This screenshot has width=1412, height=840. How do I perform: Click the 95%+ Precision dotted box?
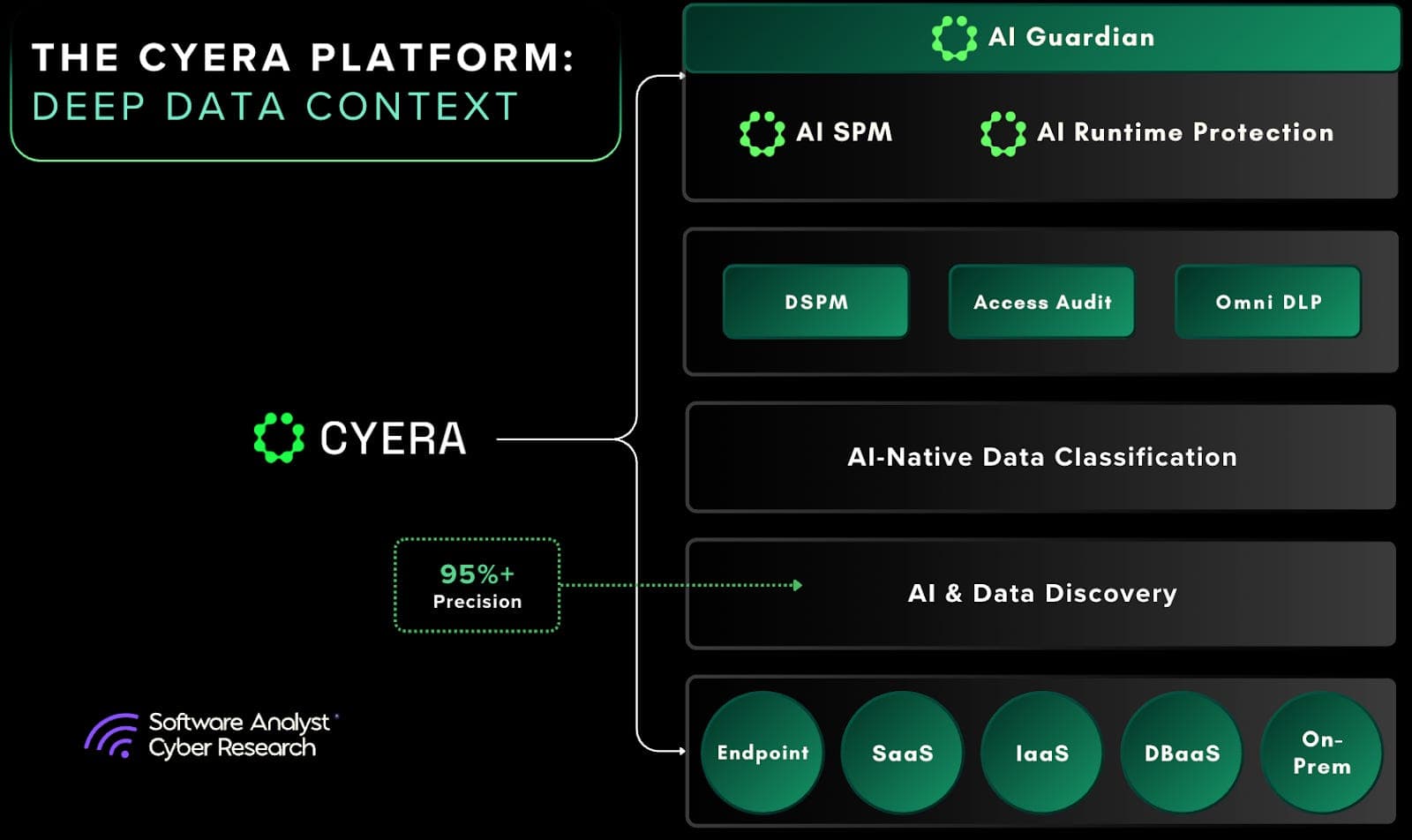pos(477,586)
